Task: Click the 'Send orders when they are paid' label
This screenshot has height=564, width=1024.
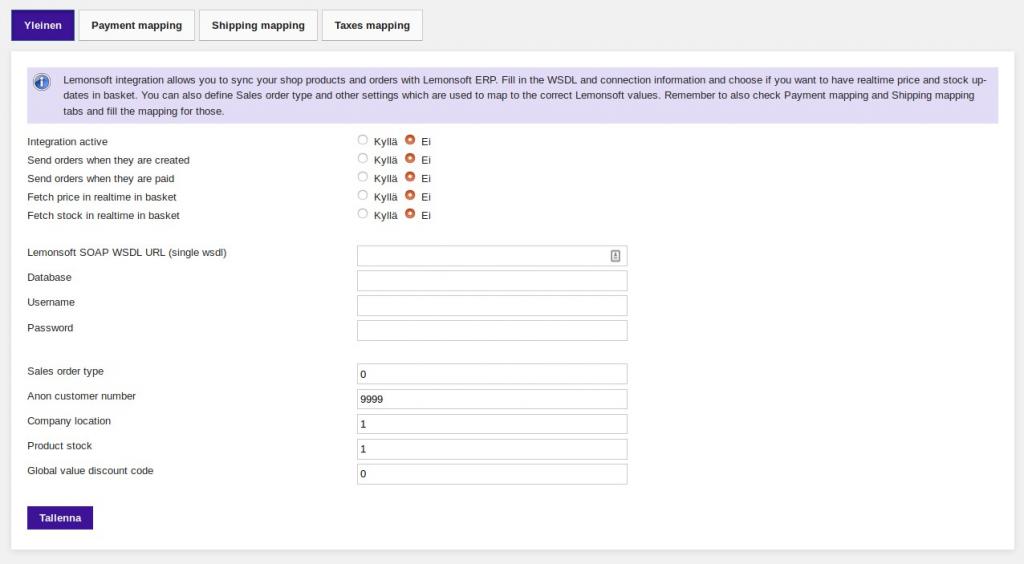Action: click(101, 178)
